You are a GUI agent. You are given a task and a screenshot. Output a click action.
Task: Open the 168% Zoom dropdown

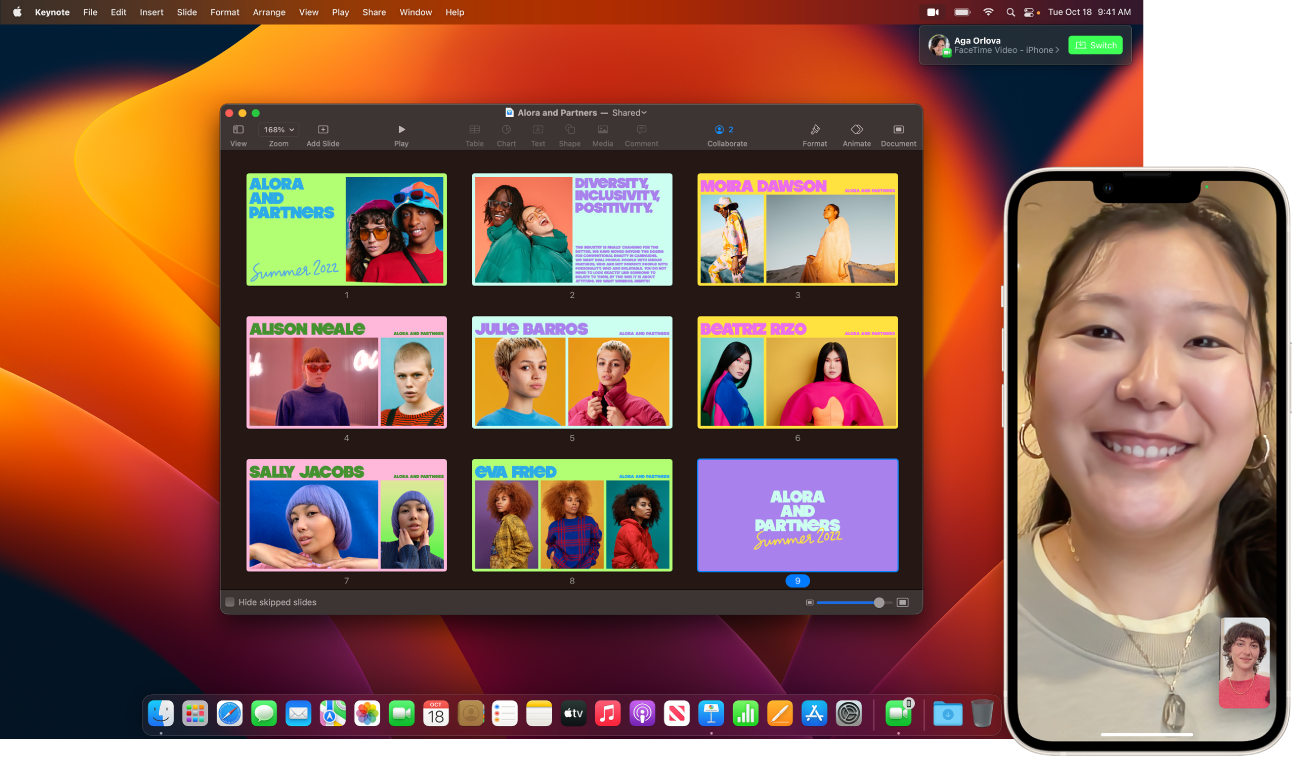coord(277,128)
